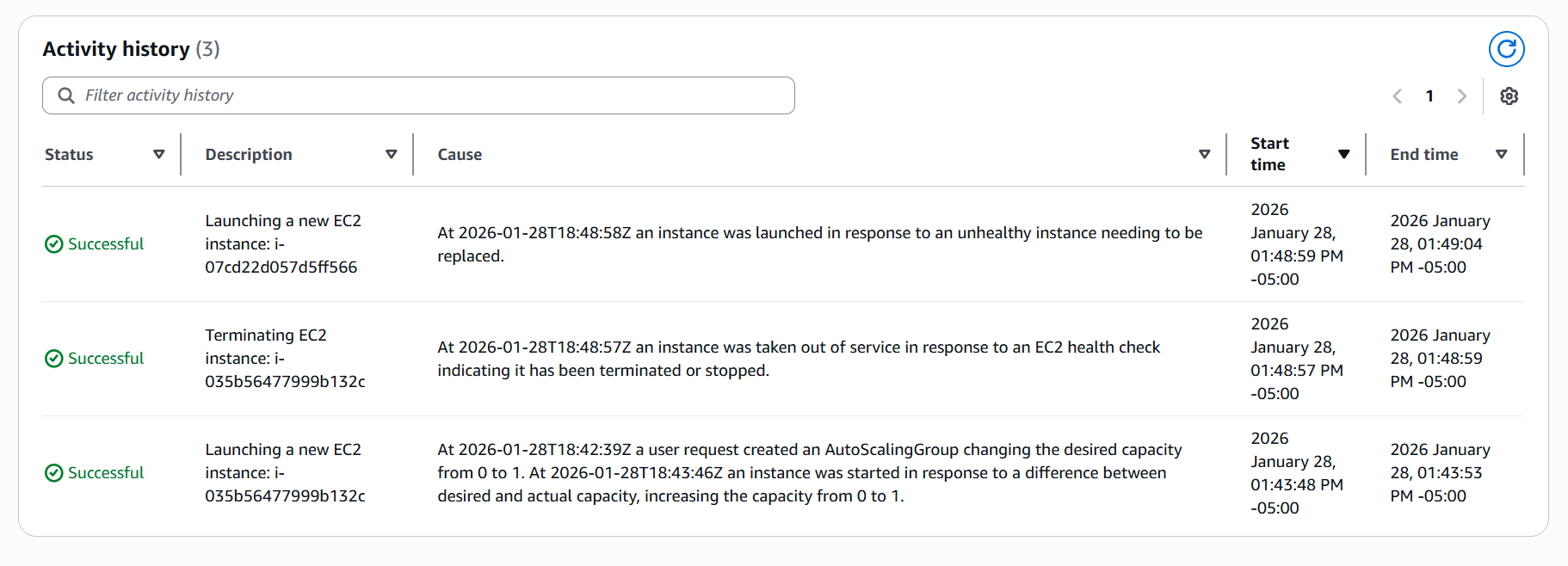Sort by Description column arrow
Viewport: 1568px width, 566px height.
pos(392,155)
